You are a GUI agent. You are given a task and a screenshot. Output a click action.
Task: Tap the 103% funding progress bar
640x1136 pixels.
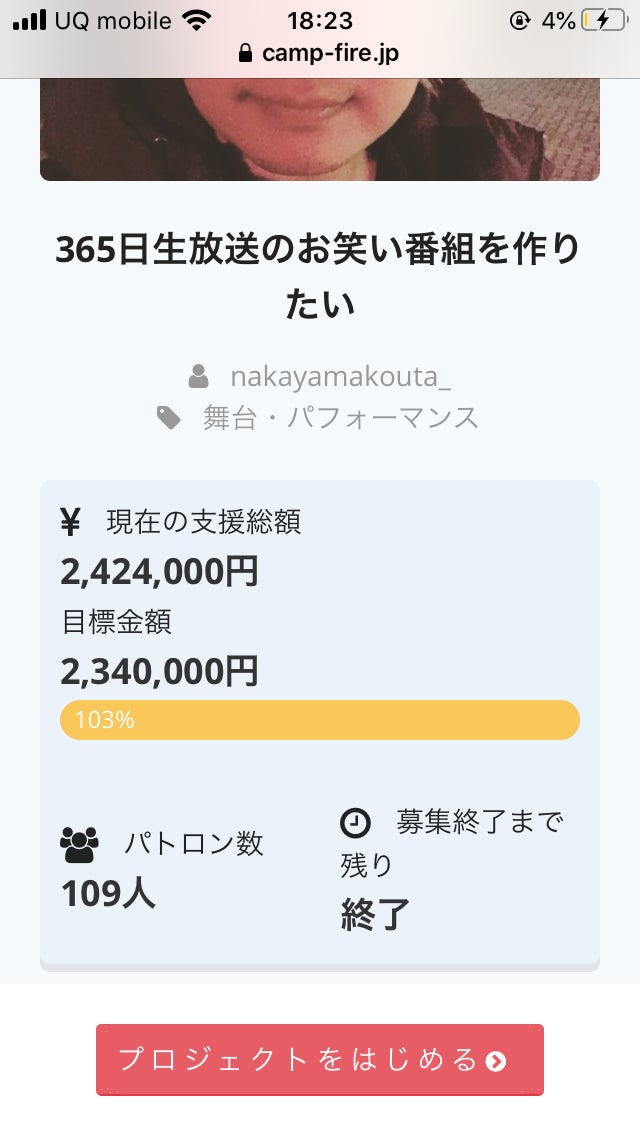click(320, 720)
